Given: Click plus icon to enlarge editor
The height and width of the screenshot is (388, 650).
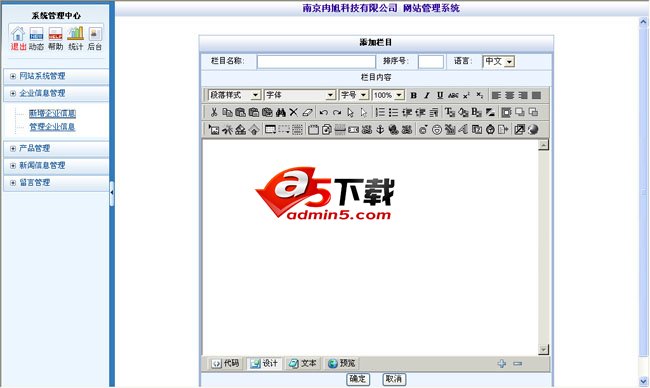Looking at the screenshot, I should pos(502,364).
